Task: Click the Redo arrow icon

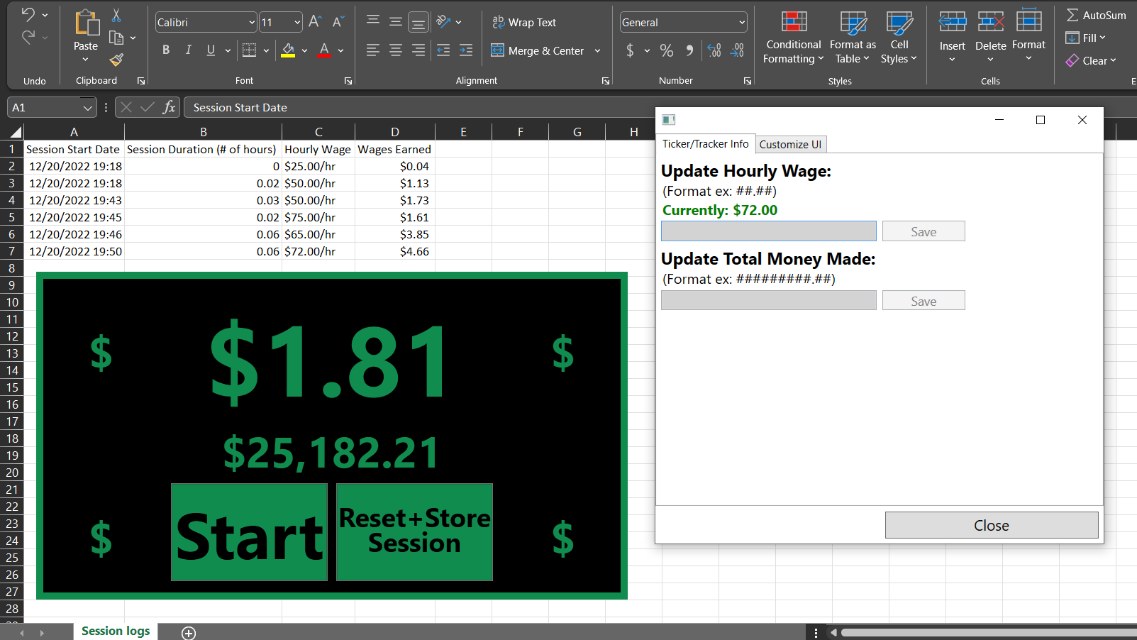Action: point(28,36)
